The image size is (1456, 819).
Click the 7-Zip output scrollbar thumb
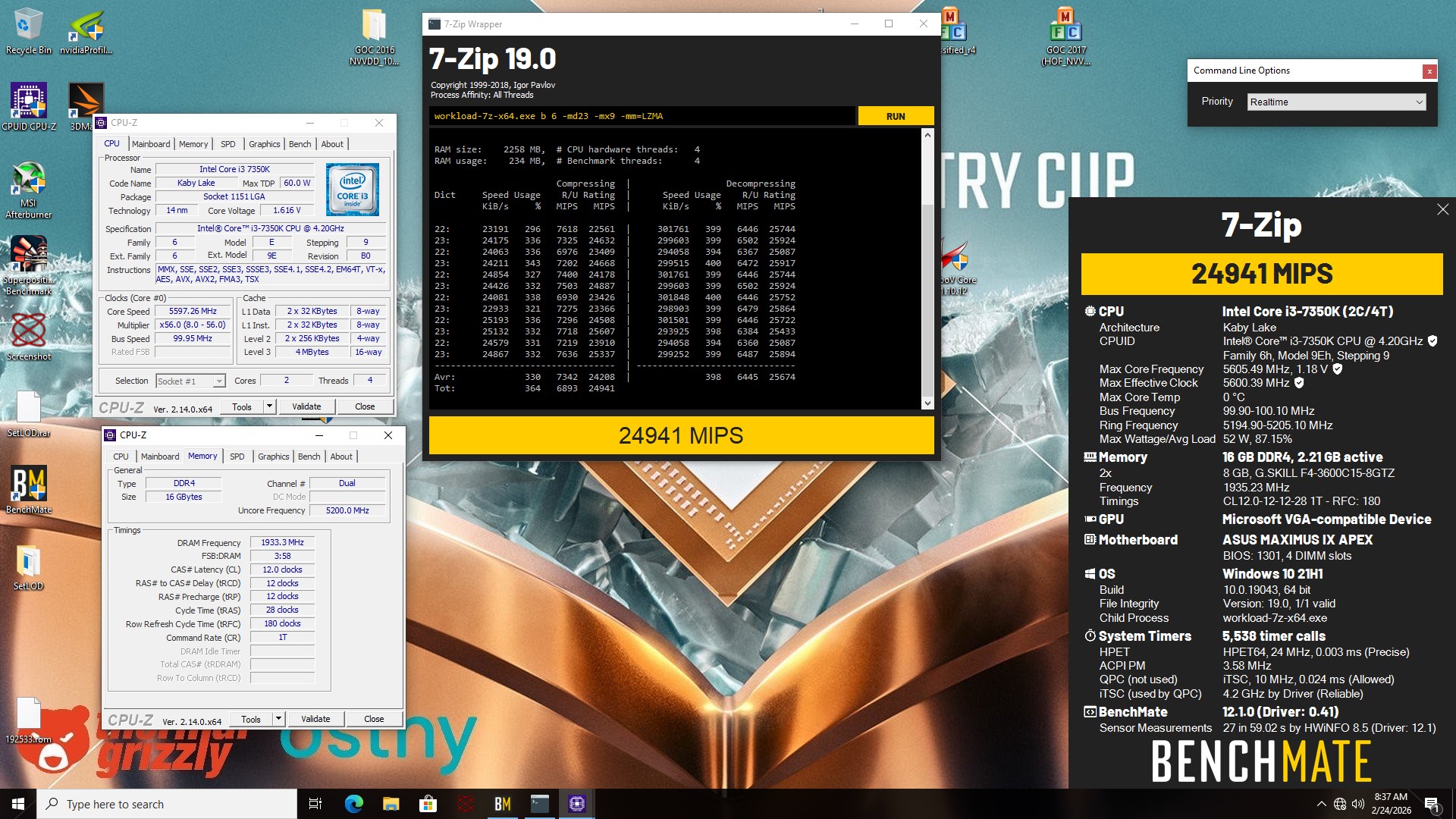[927, 300]
